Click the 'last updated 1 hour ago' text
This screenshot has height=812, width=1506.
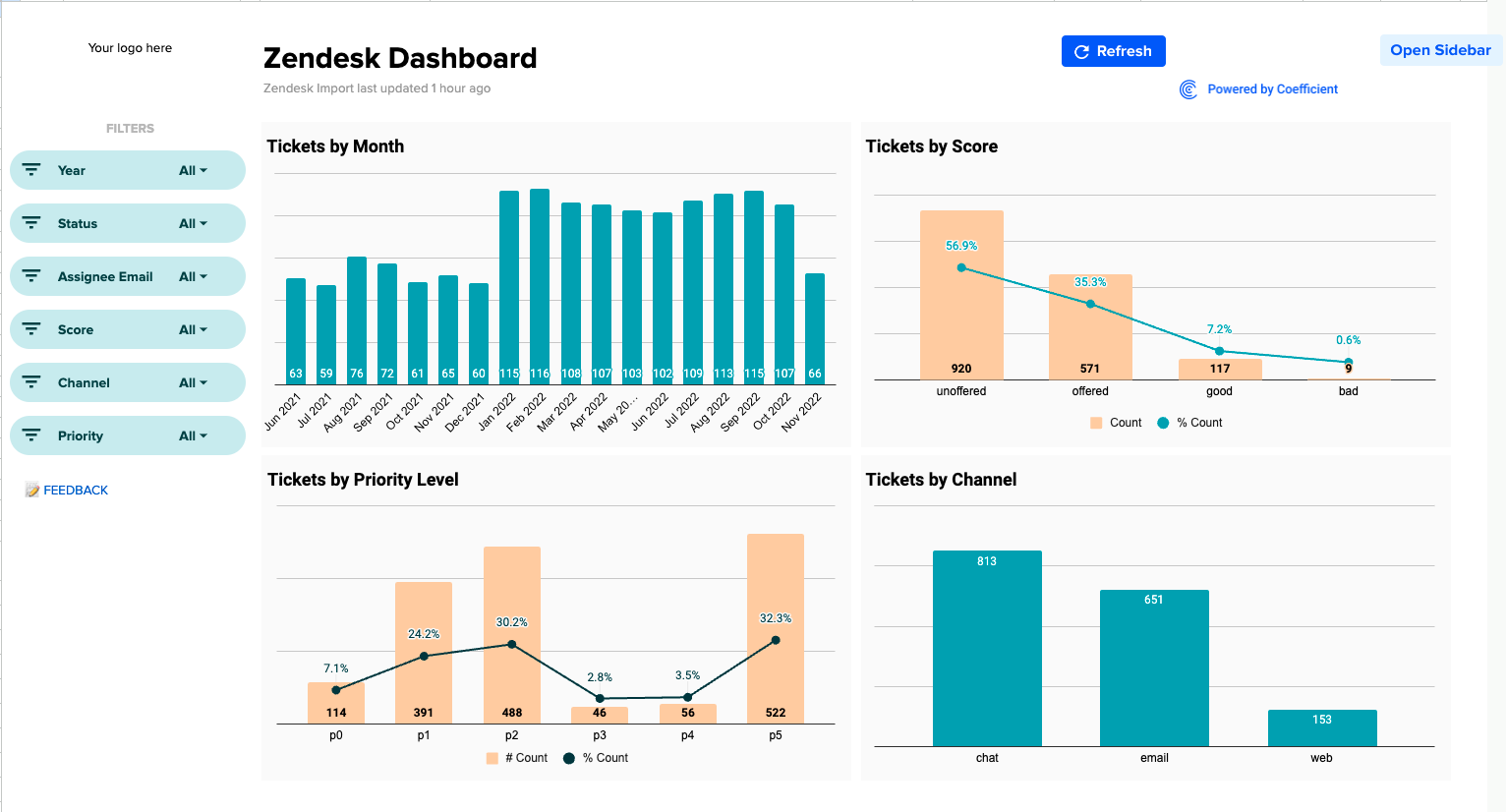click(x=424, y=88)
